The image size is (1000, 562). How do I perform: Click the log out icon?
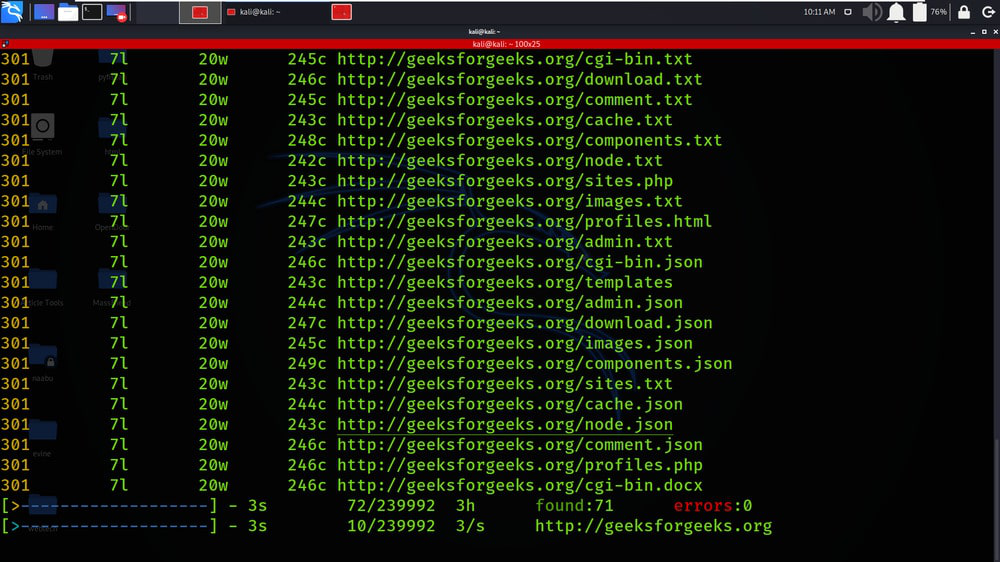tap(988, 12)
